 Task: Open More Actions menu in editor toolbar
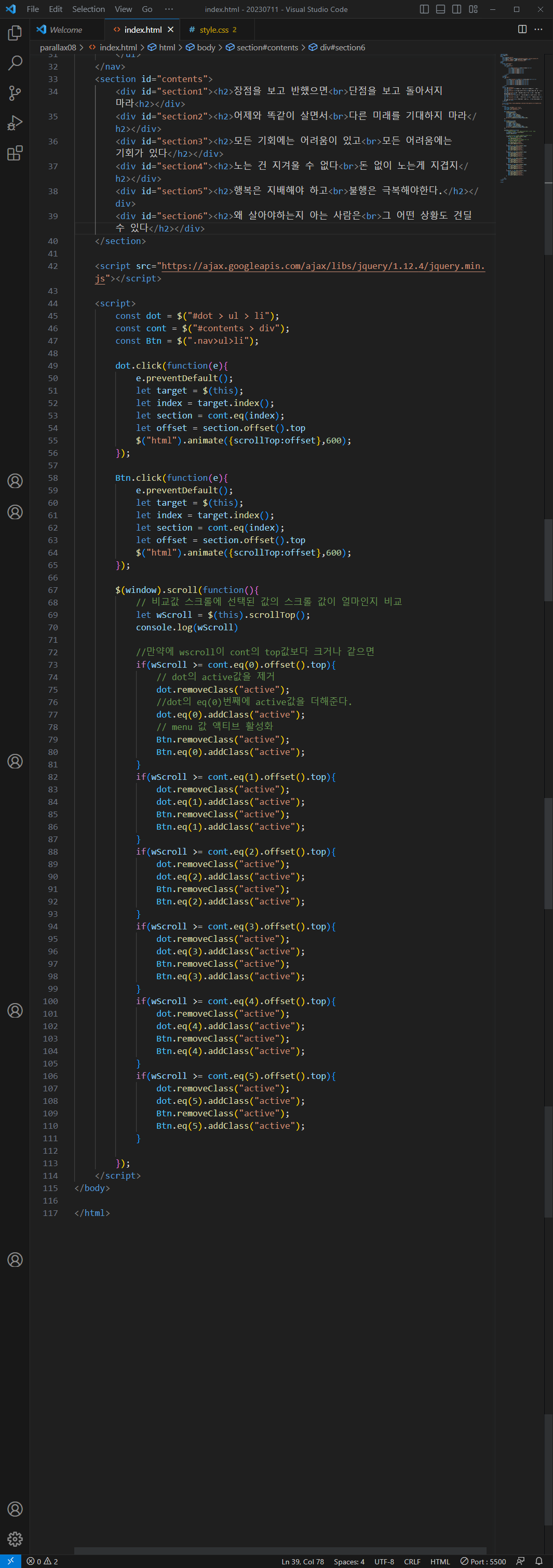(538, 29)
